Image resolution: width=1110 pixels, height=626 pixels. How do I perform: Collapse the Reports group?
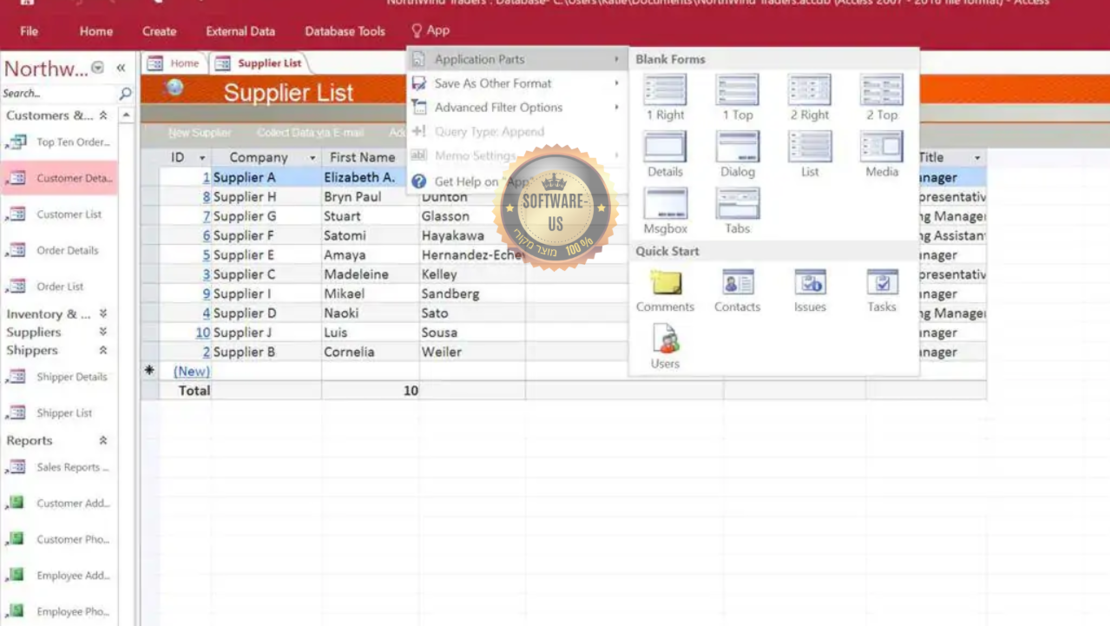point(103,440)
